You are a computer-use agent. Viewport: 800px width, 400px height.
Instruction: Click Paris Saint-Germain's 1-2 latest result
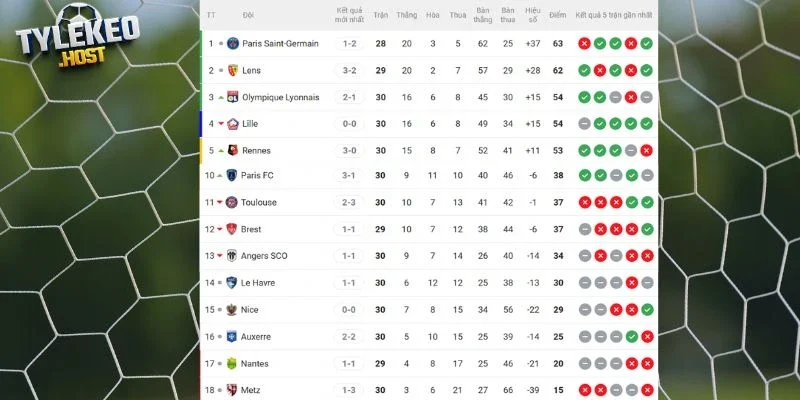pos(349,44)
